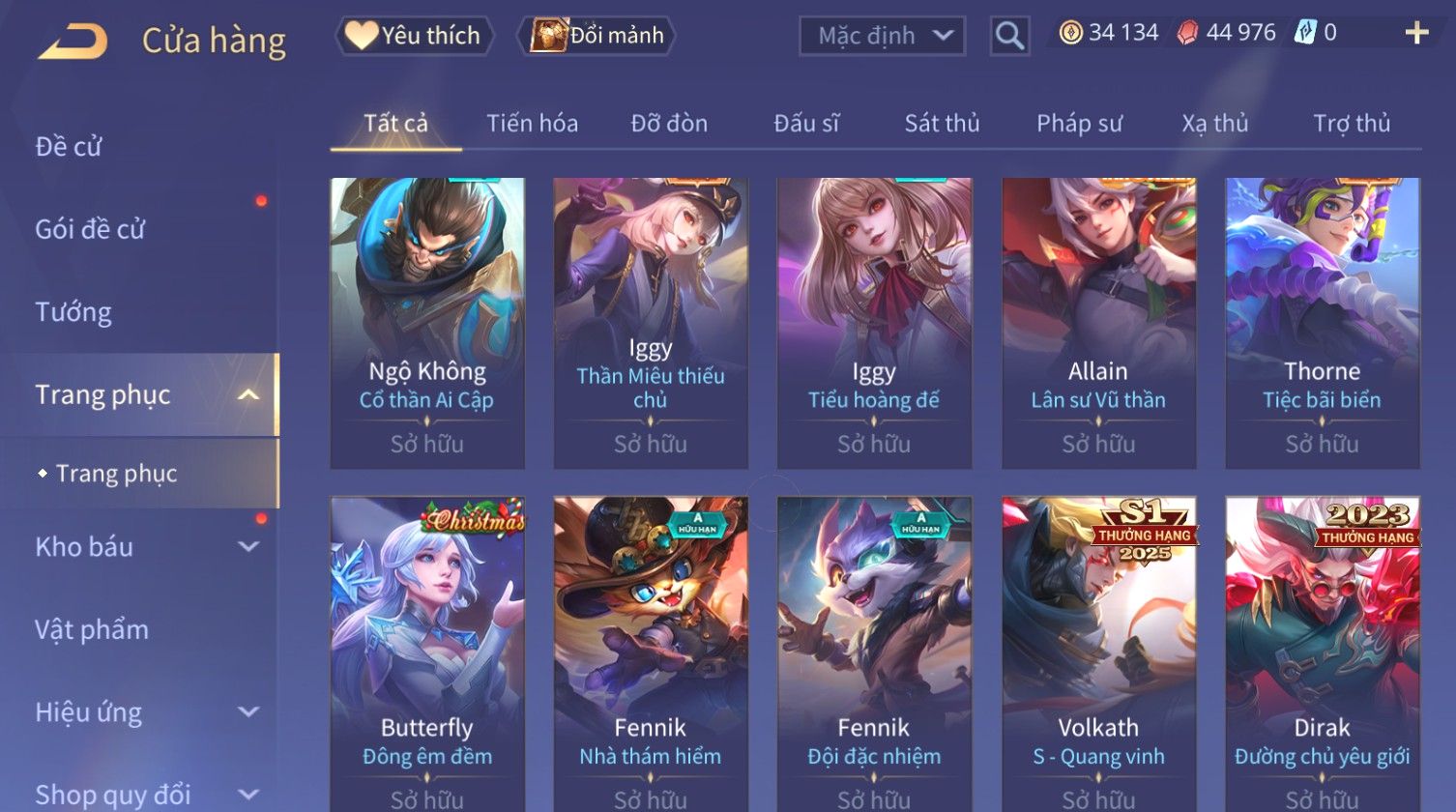Select the Ngộ Không Cổ thần Ai Cập skin
The width and height of the screenshot is (1456, 812).
point(427,323)
